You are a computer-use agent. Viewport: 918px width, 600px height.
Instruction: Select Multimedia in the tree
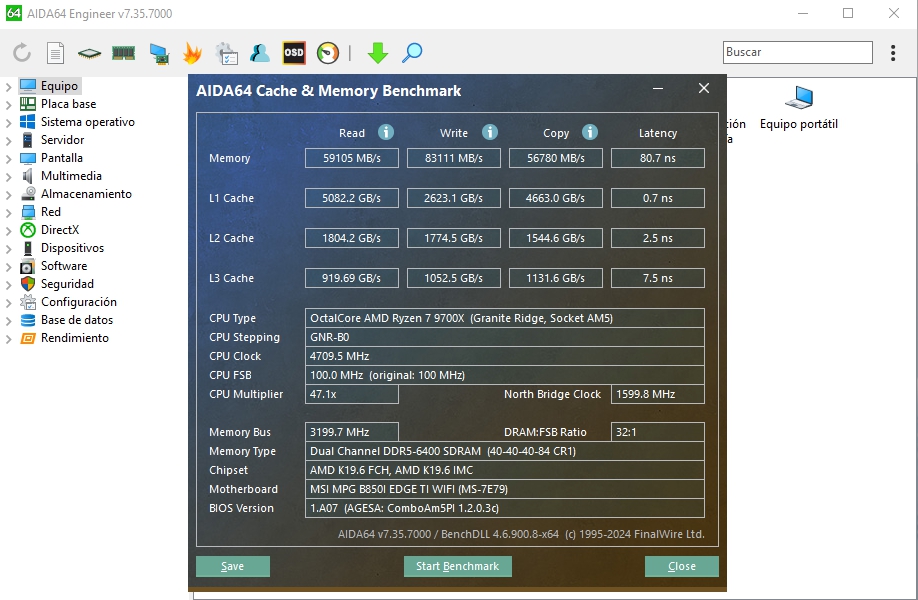(x=71, y=176)
